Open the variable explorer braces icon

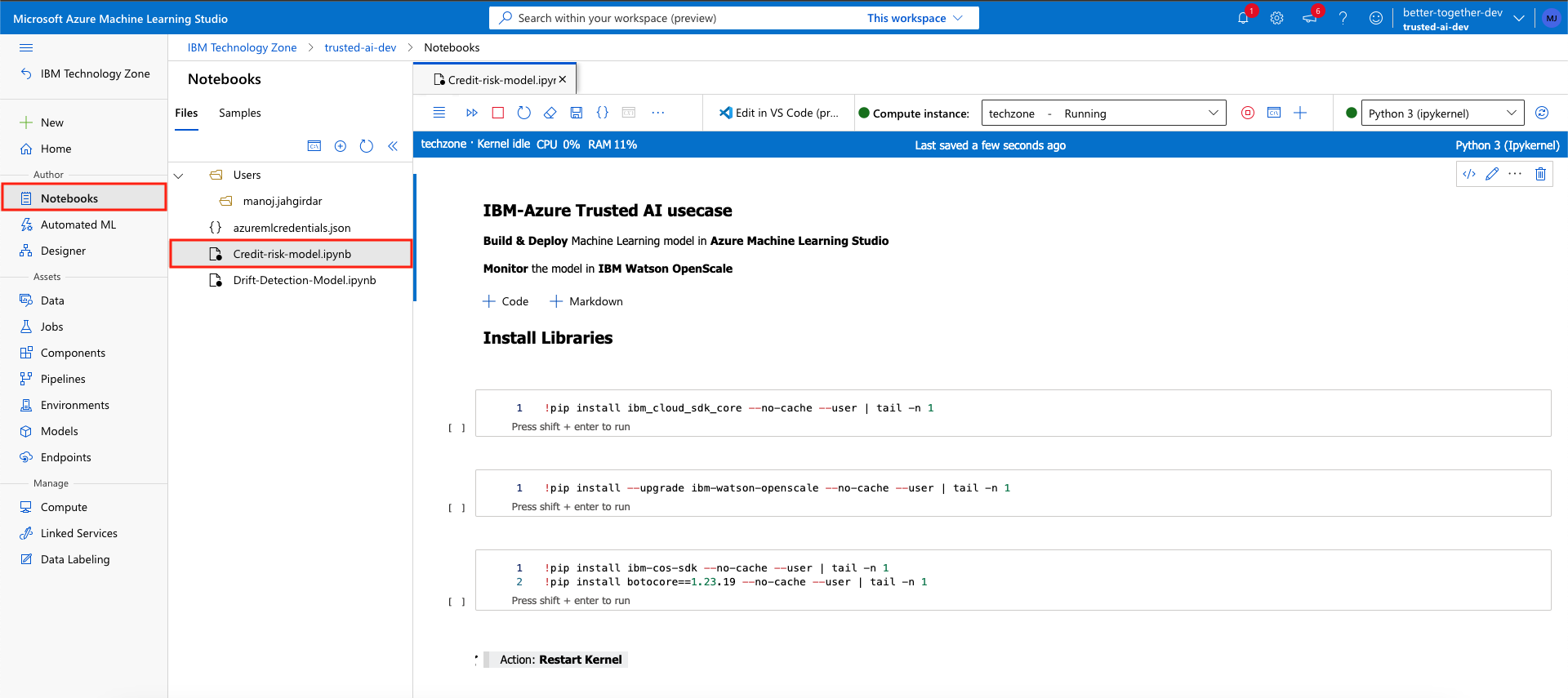pyautogui.click(x=603, y=113)
